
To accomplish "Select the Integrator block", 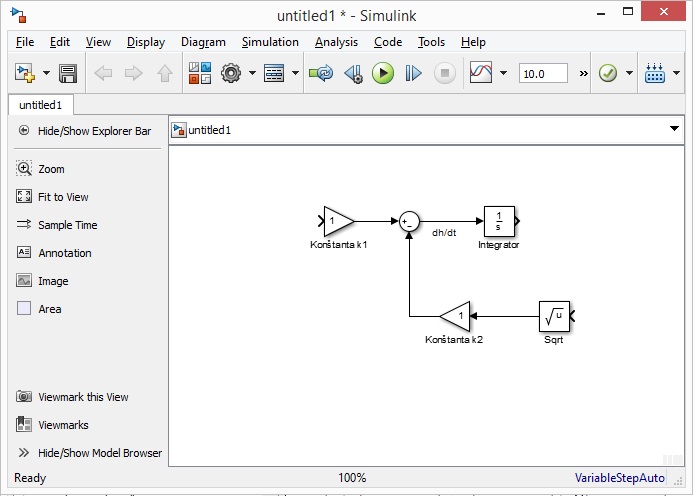I will pos(499,221).
